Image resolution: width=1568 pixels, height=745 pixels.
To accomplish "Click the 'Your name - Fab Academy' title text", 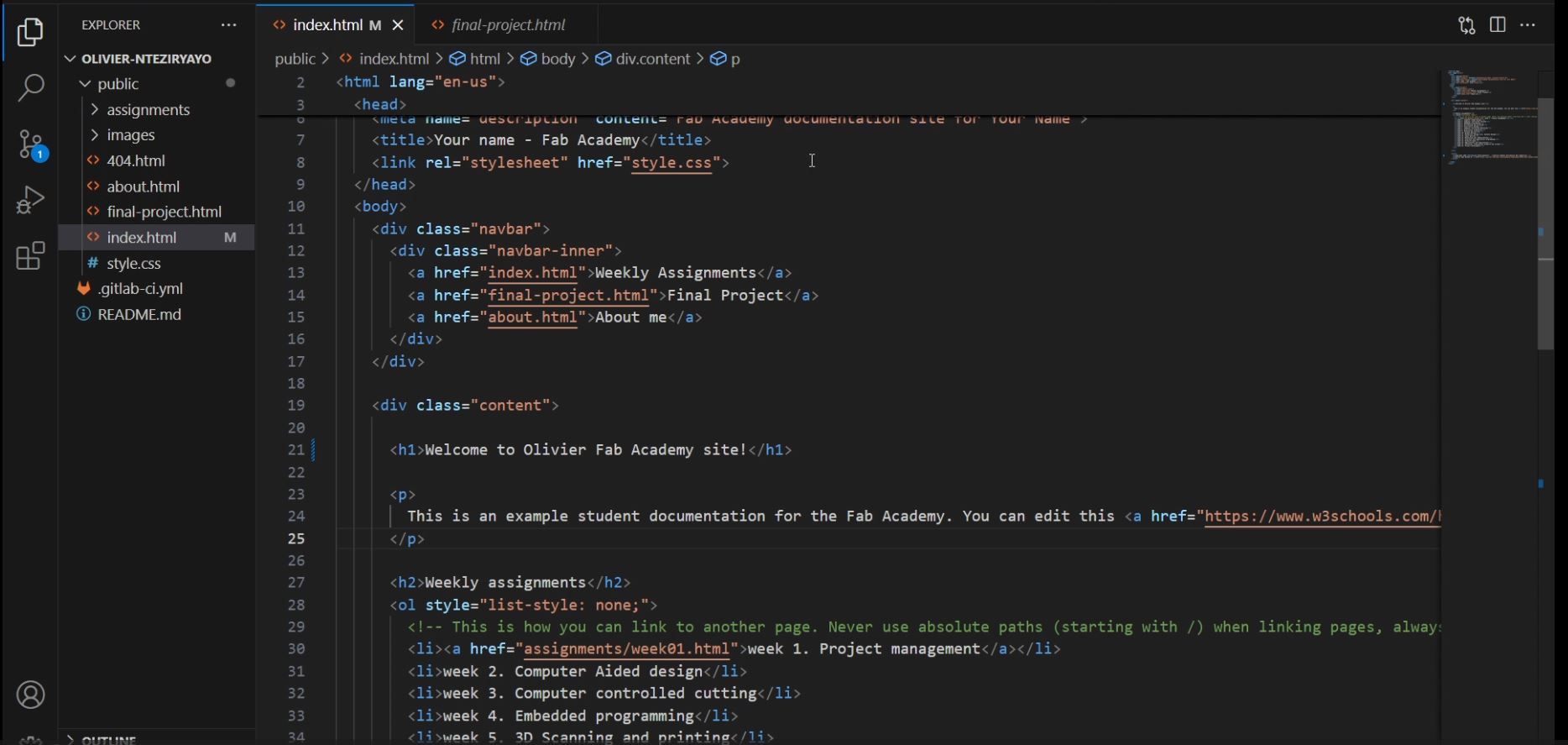I will click(536, 140).
